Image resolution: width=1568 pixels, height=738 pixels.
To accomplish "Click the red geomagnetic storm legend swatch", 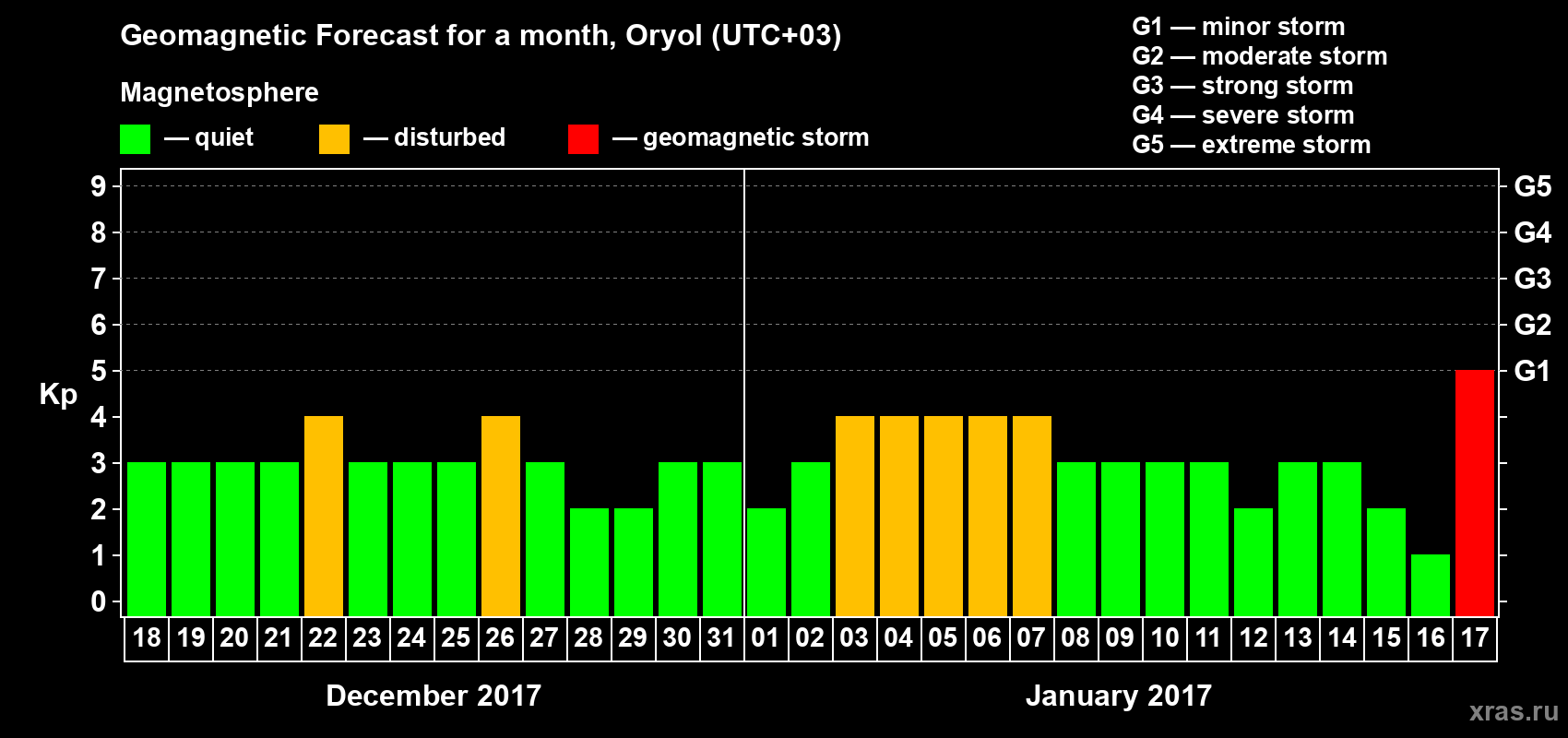I will pyautogui.click(x=583, y=139).
